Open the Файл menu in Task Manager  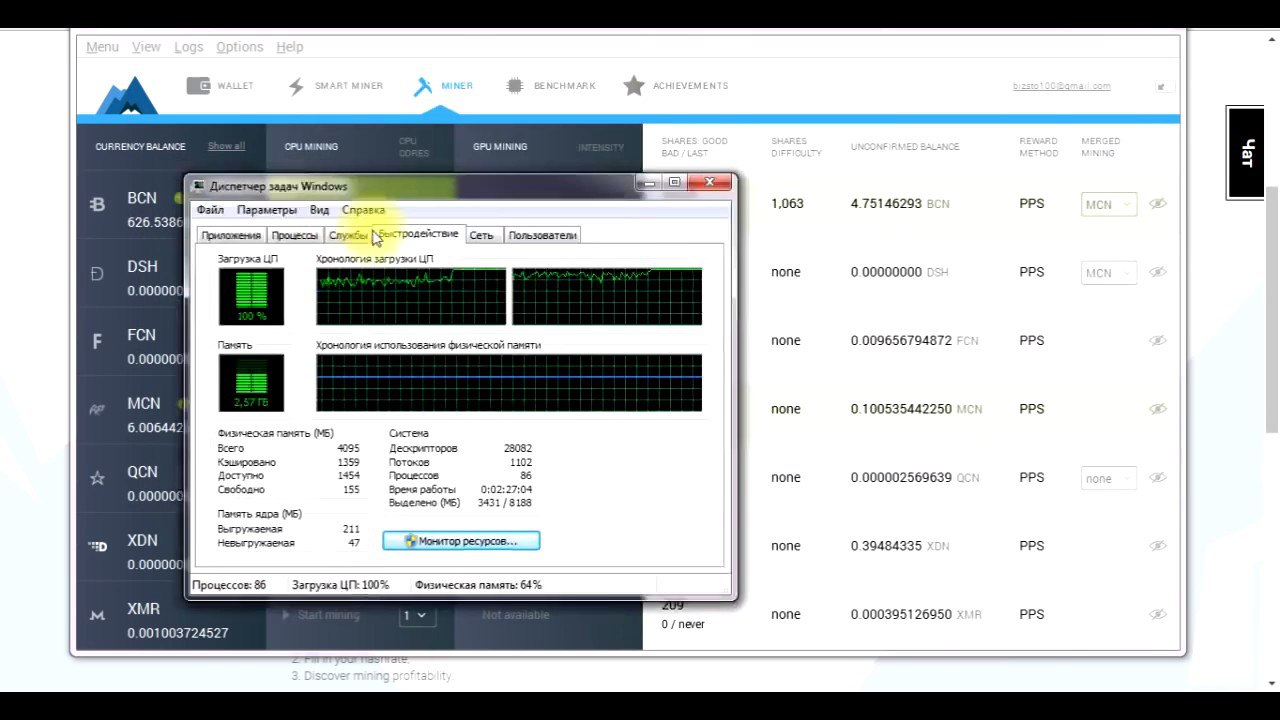(x=210, y=210)
